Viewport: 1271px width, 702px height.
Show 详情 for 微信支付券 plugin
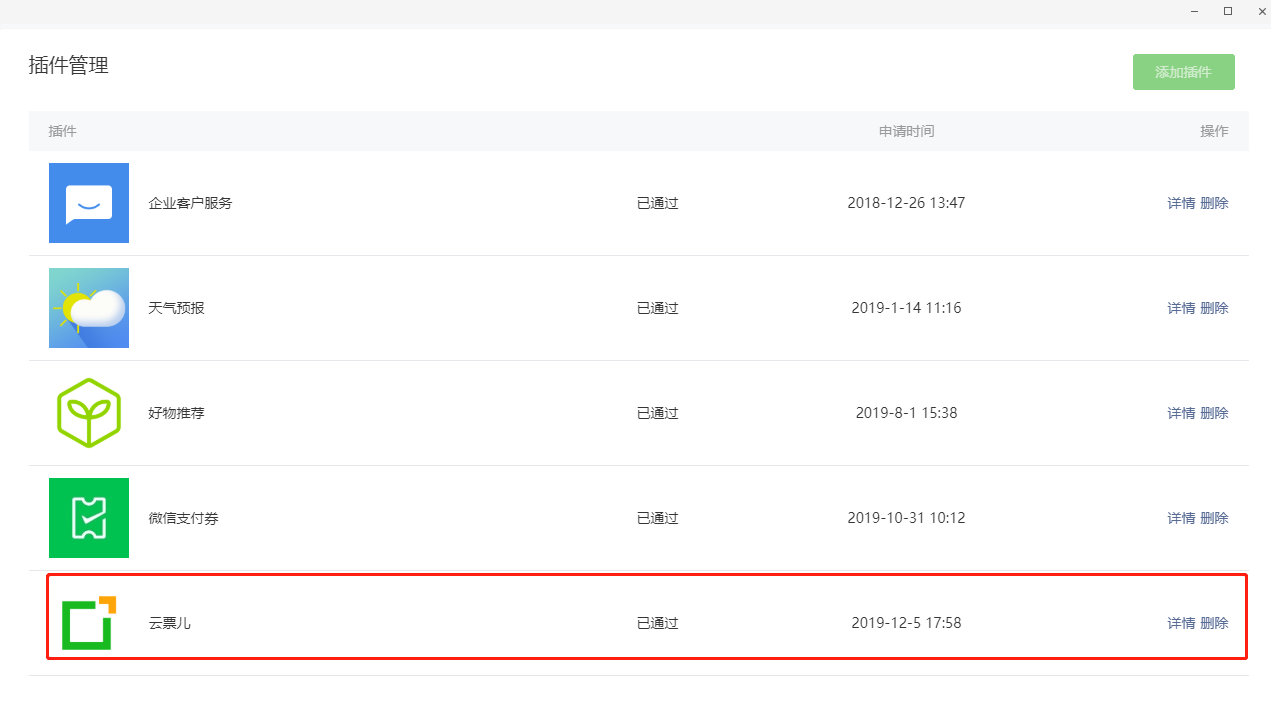1181,518
